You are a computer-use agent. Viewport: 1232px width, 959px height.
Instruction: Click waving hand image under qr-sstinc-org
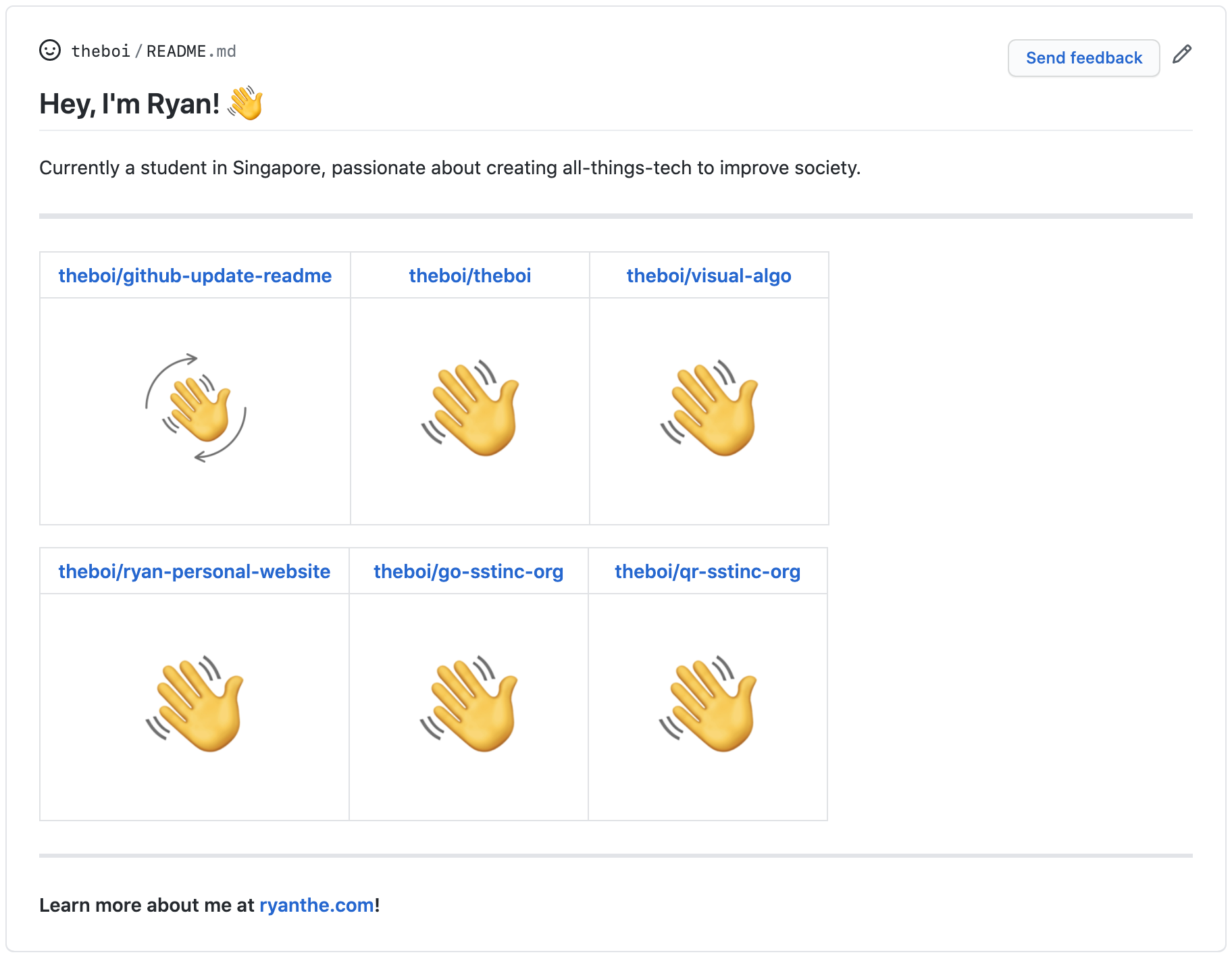click(x=708, y=704)
